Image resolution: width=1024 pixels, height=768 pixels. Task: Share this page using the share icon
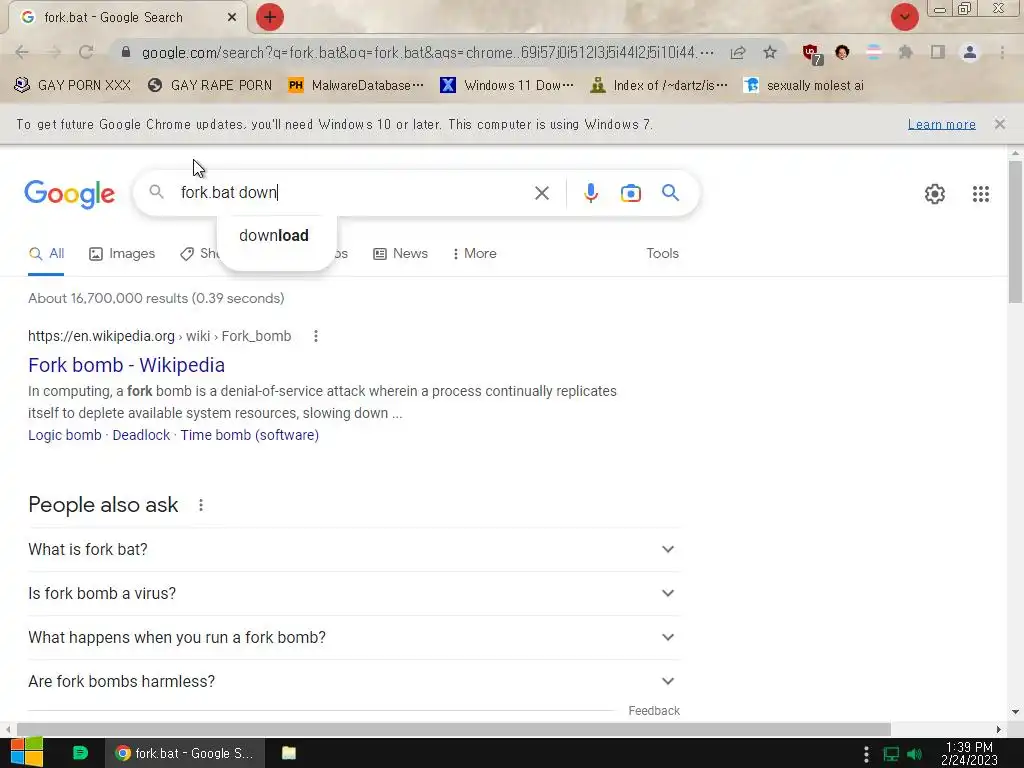pyautogui.click(x=738, y=52)
